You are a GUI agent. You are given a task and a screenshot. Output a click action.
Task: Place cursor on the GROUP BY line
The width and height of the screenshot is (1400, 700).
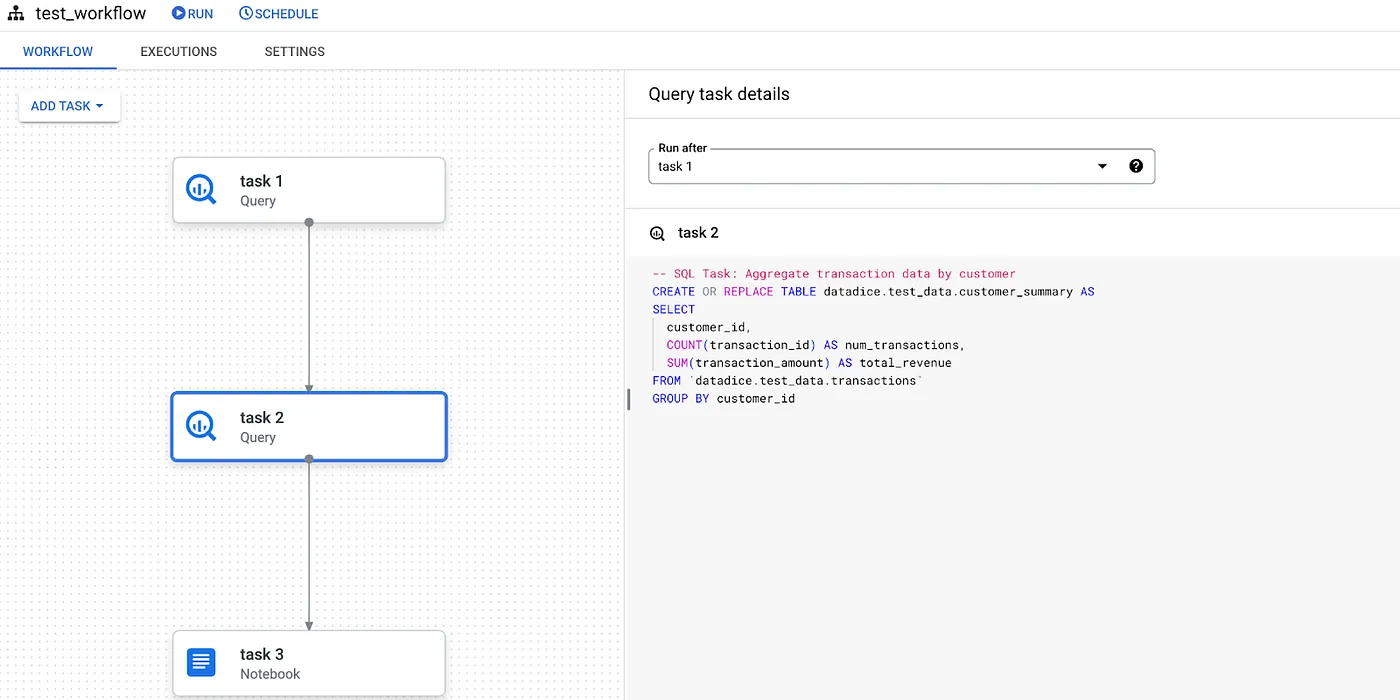[x=723, y=399]
